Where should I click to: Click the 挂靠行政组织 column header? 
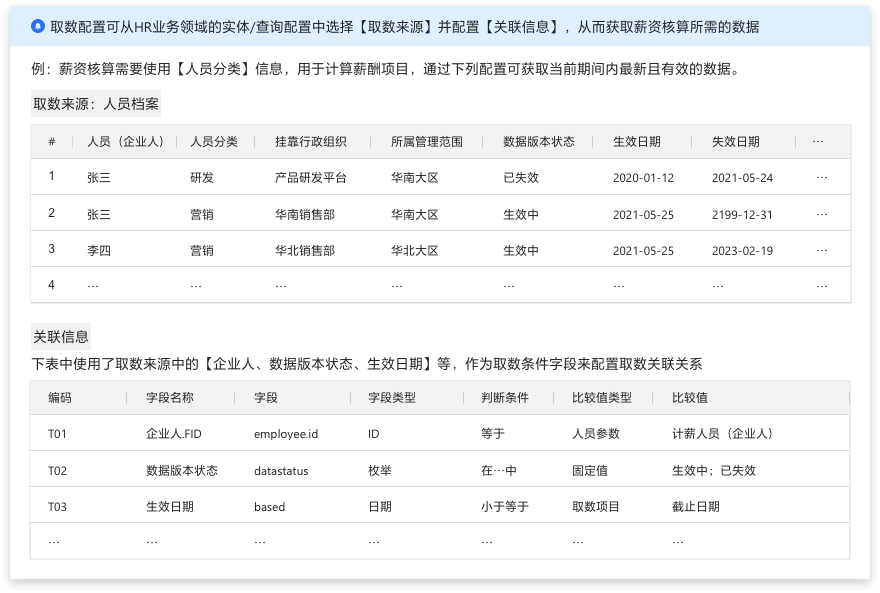(x=311, y=142)
